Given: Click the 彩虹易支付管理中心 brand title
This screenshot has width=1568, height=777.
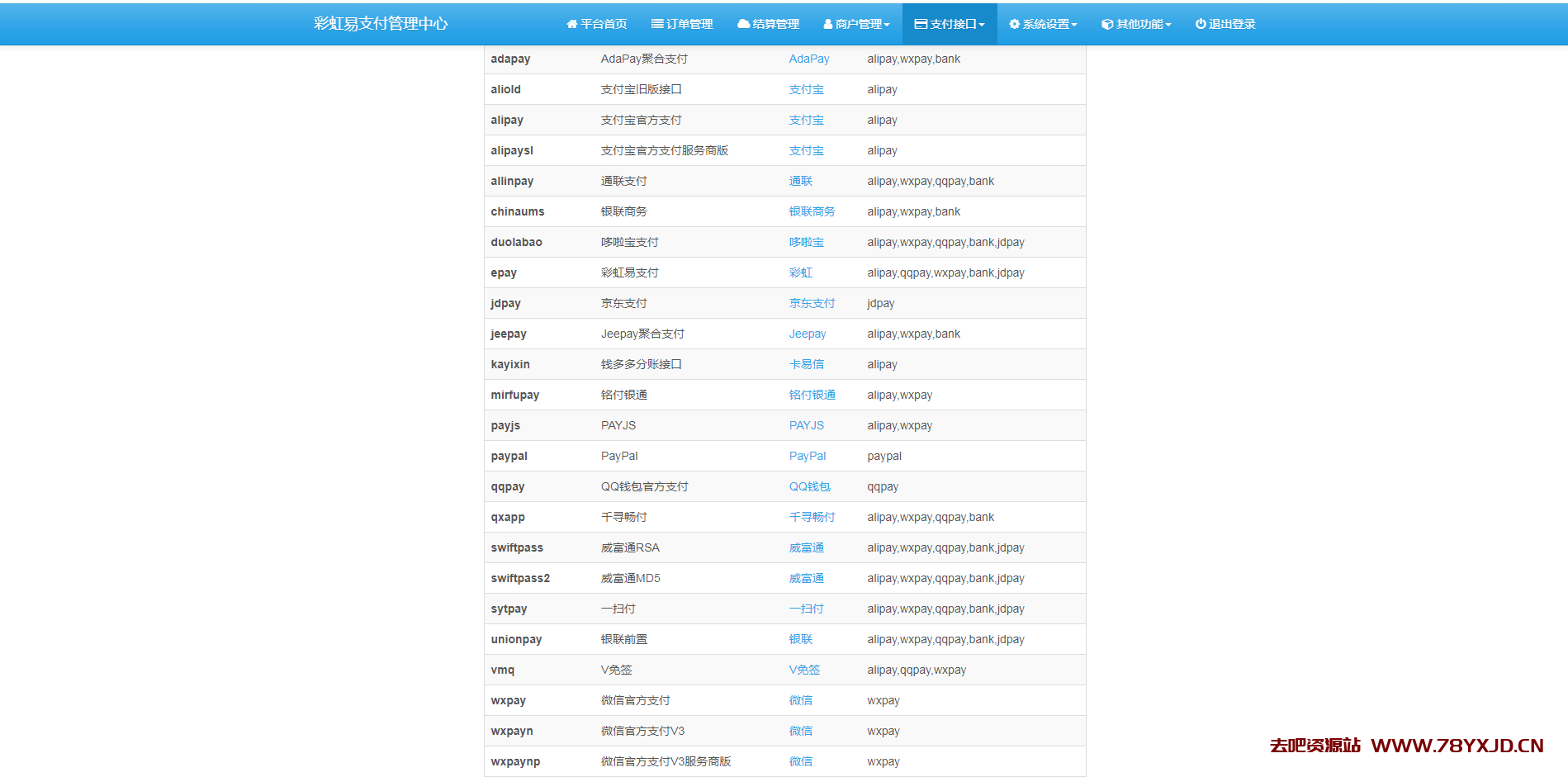Looking at the screenshot, I should pyautogui.click(x=381, y=23).
